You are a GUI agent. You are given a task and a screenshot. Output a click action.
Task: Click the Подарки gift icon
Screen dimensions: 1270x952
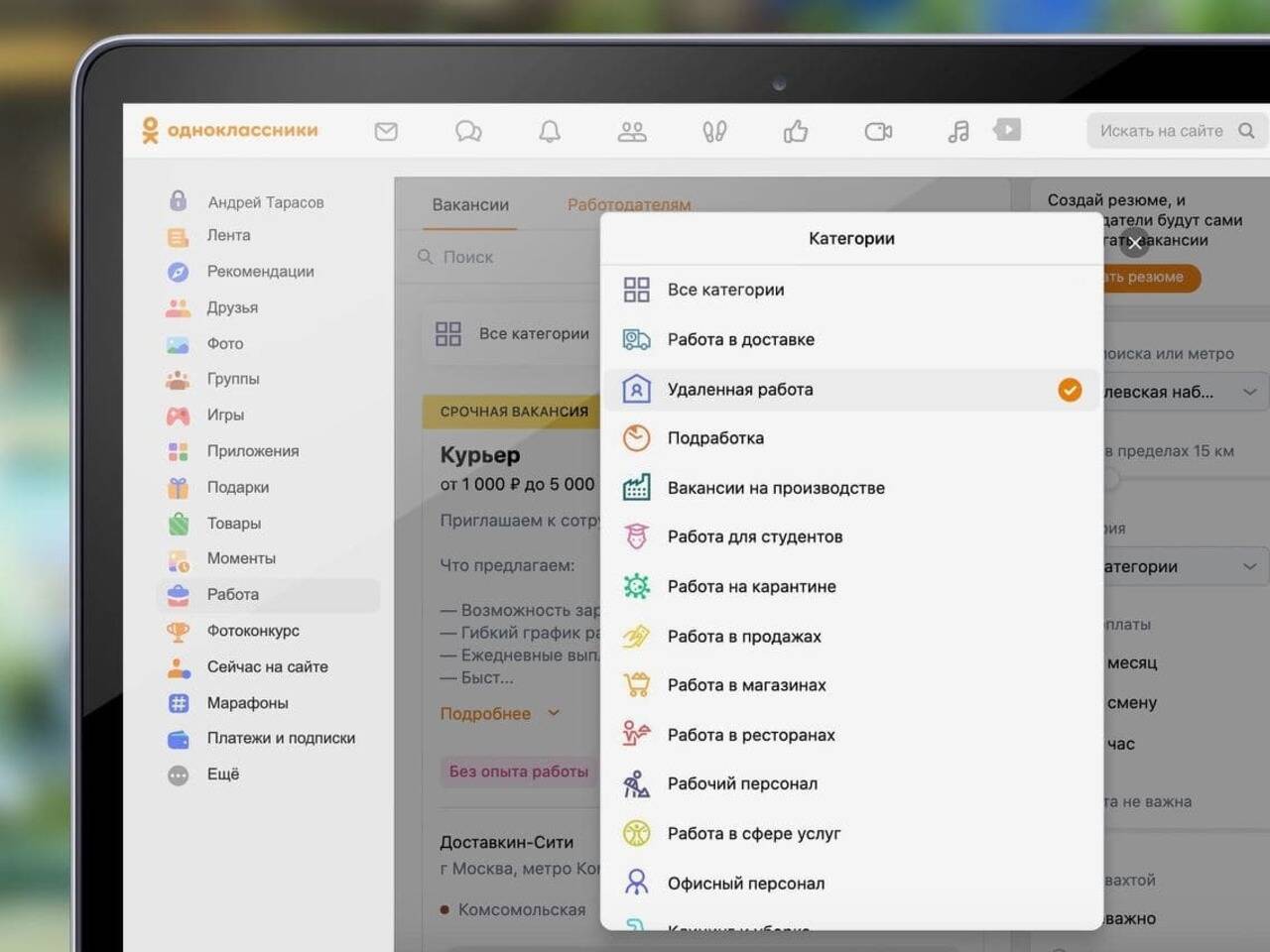(x=178, y=488)
